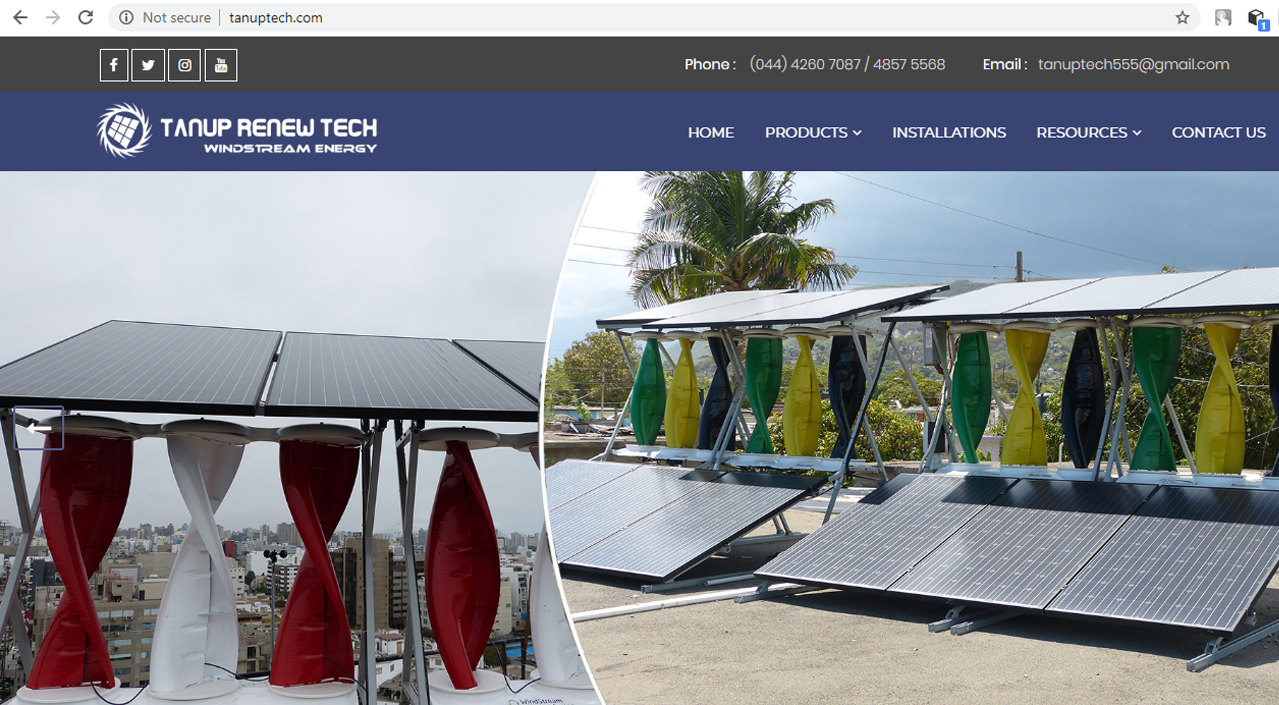Expand the PRODUCTS dropdown menu
This screenshot has height=705, width=1279.
click(812, 132)
